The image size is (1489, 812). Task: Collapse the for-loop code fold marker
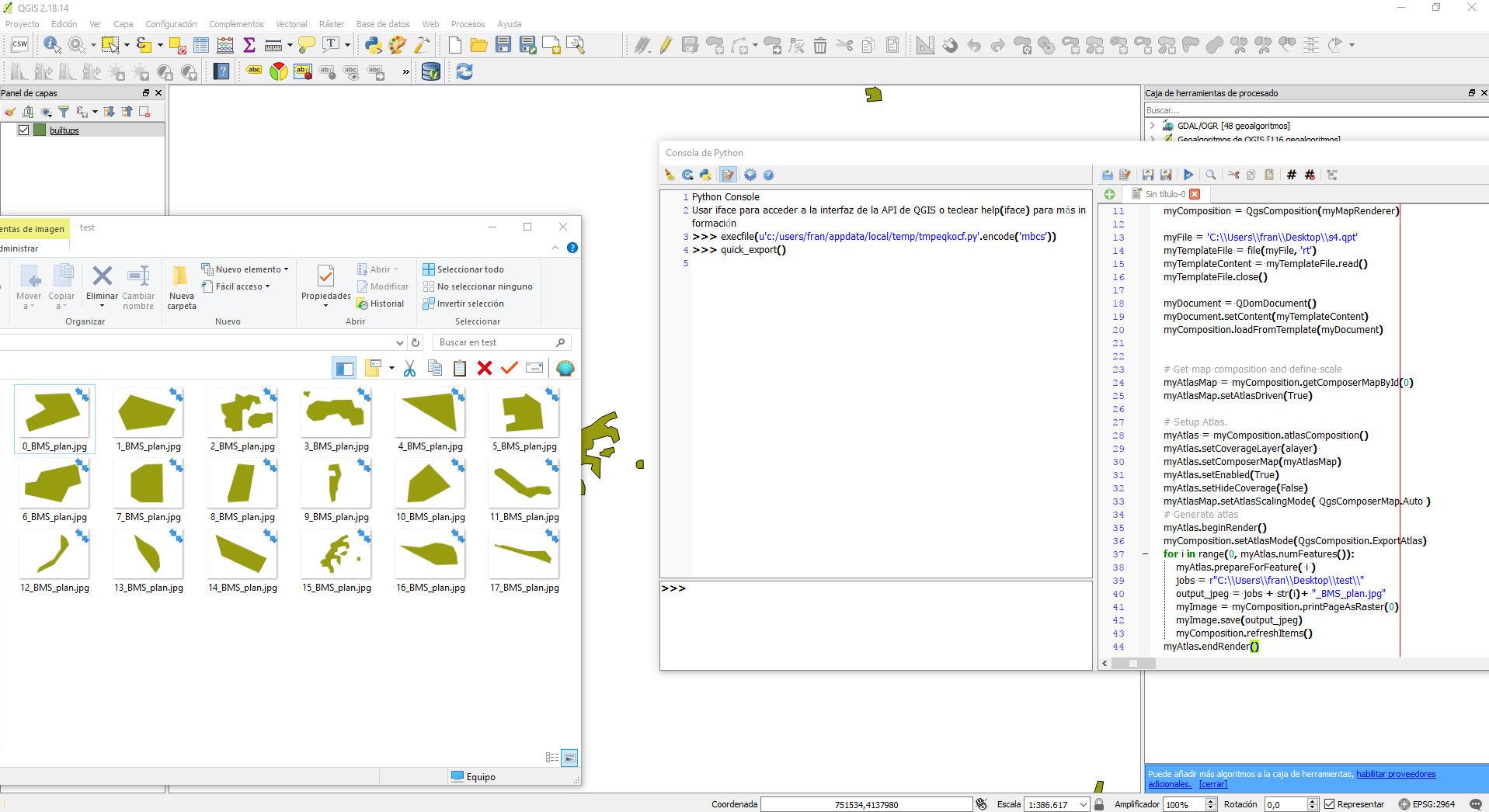[1145, 554]
